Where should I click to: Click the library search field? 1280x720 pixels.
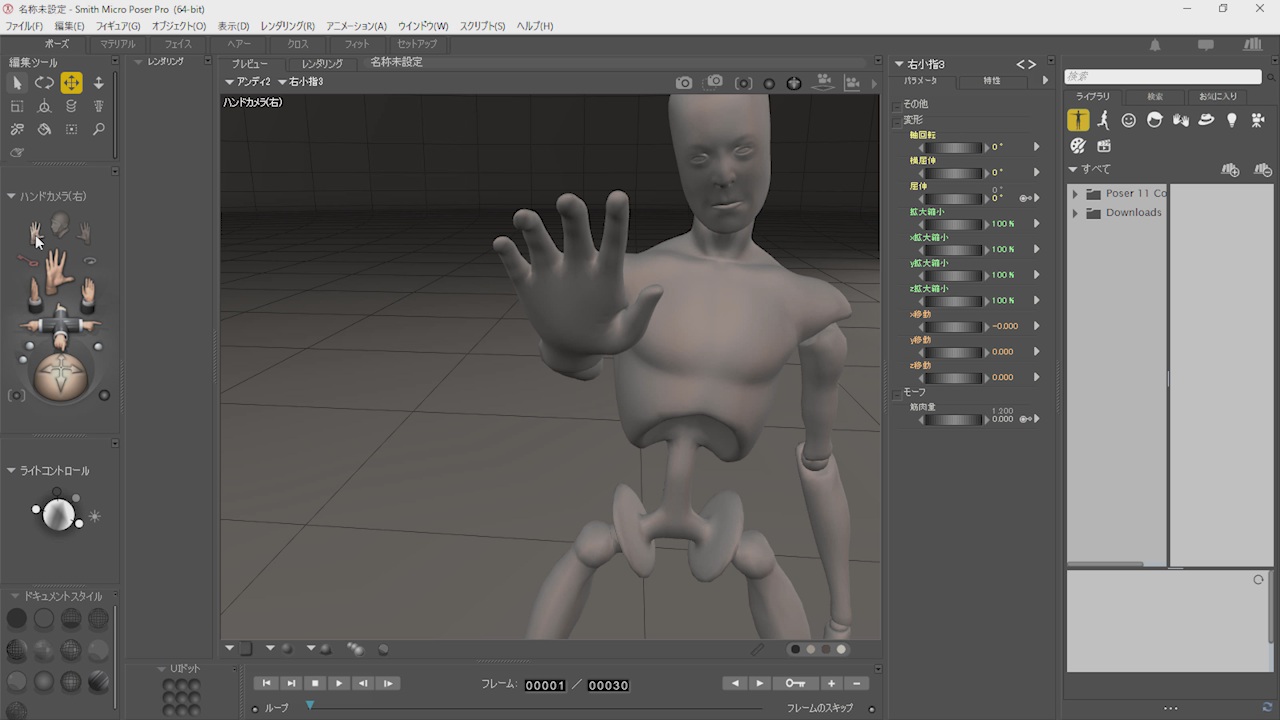(x=1162, y=77)
